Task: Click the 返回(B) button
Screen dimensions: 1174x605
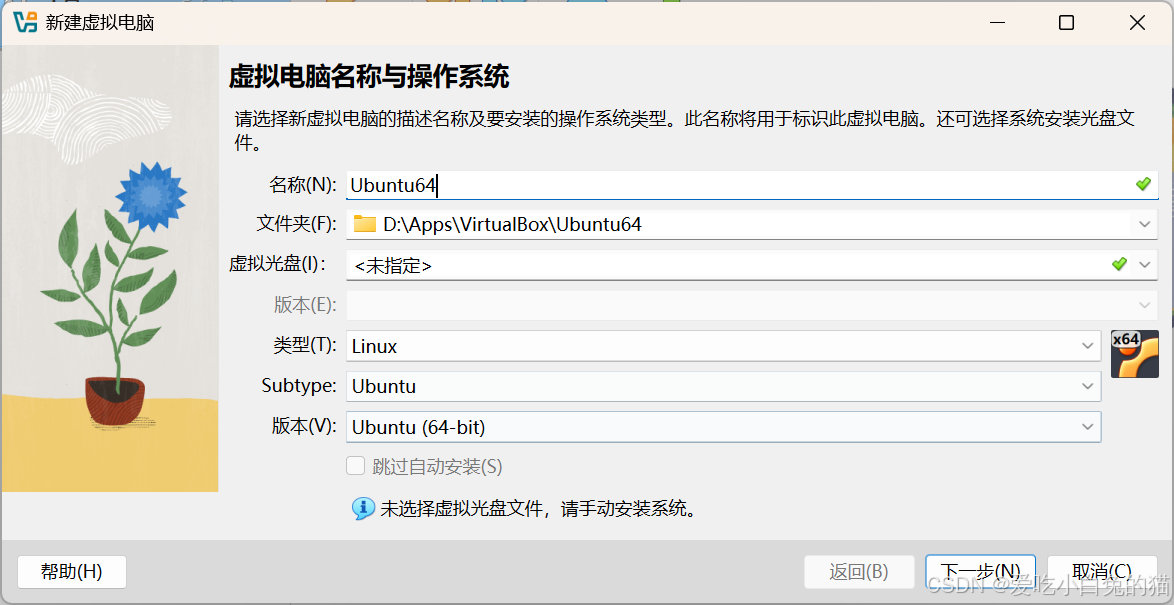Action: tap(859, 572)
